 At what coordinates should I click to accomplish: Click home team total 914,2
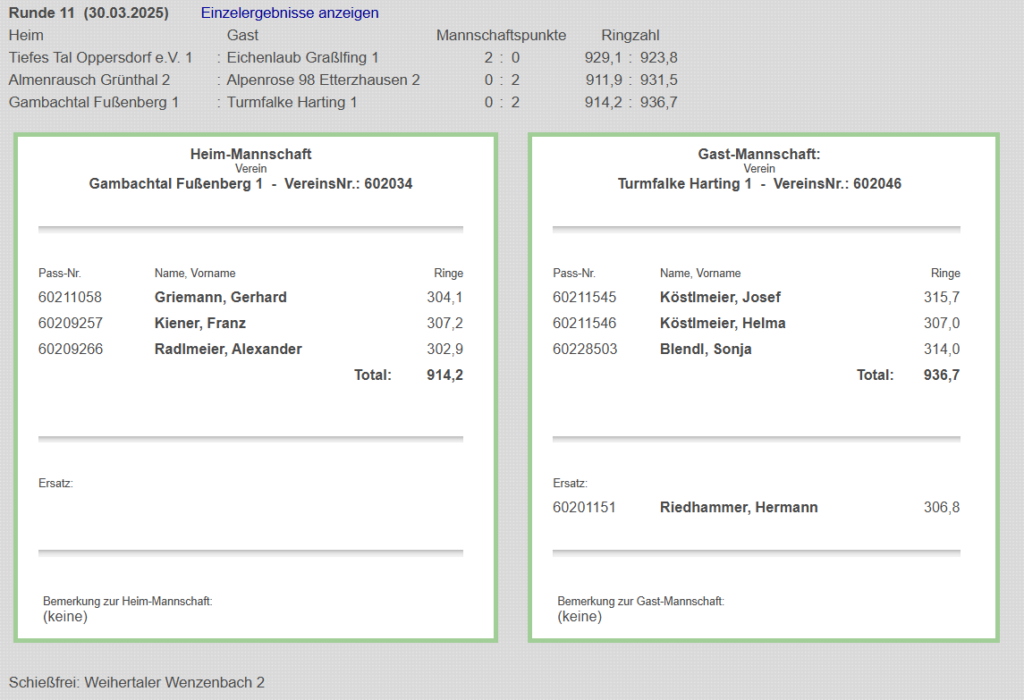tap(444, 375)
